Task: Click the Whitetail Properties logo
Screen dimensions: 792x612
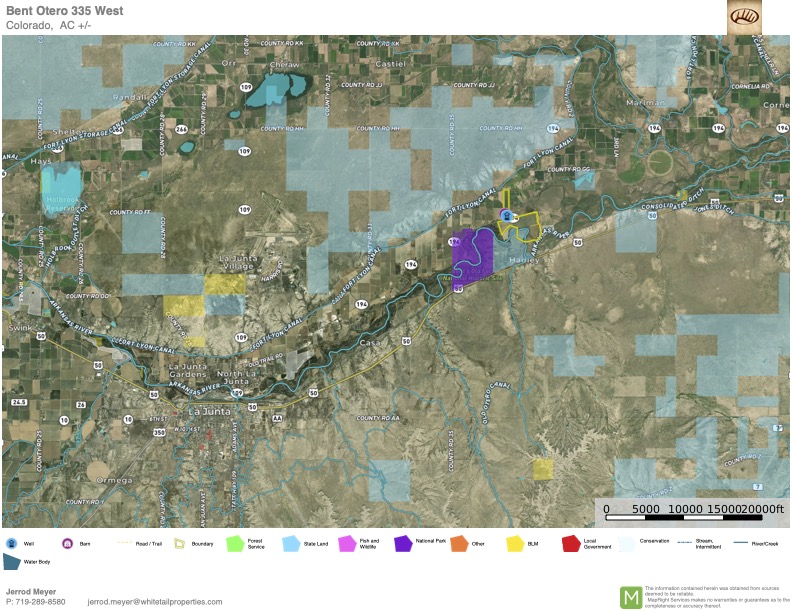Action: point(745,17)
